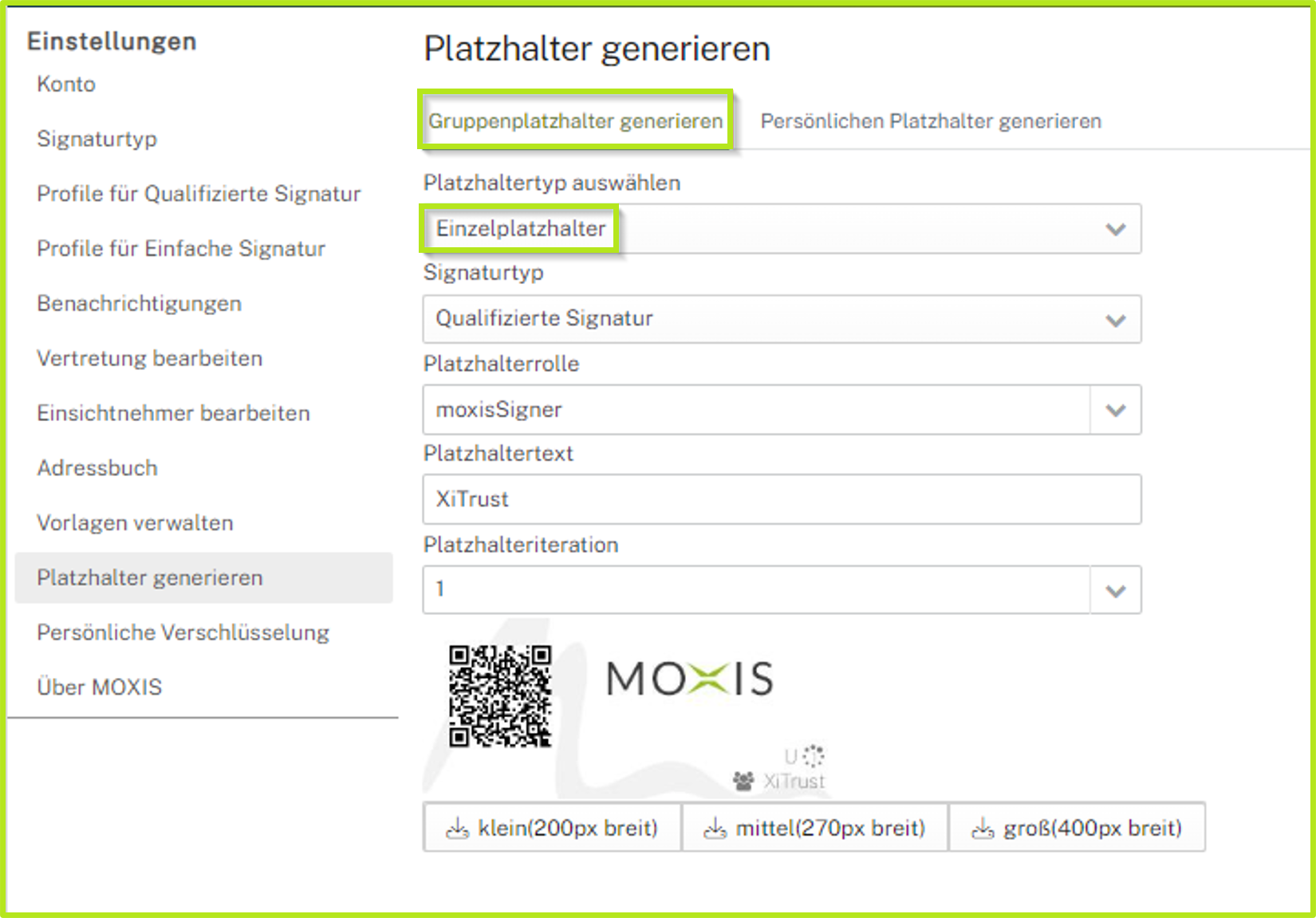Open the Benachrichtigungen settings
The image size is (1316, 918).
(x=139, y=303)
